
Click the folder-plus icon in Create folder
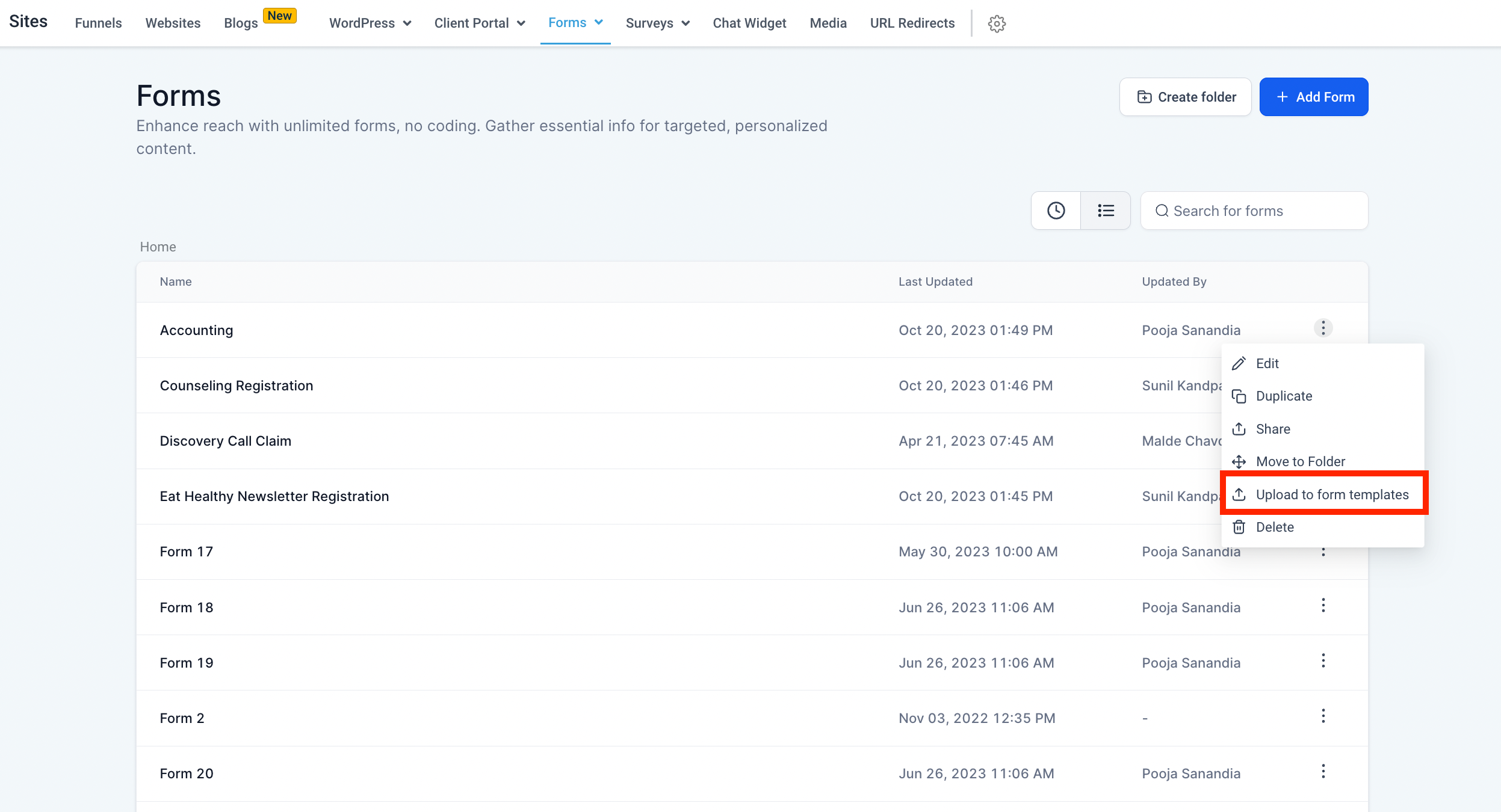tap(1144, 97)
